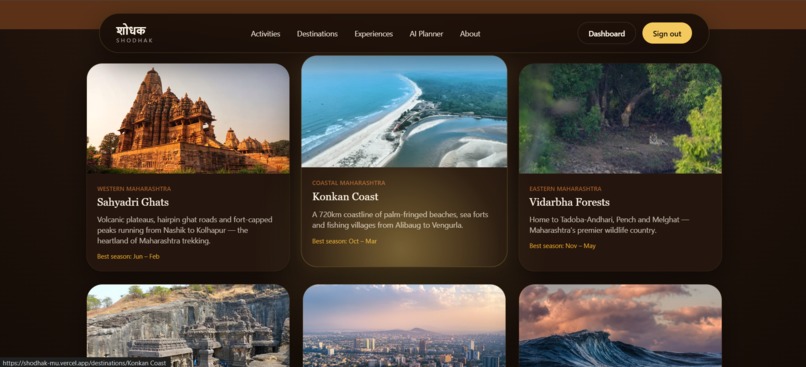Open the rock-cut cave temple photo card

pyautogui.click(x=188, y=325)
